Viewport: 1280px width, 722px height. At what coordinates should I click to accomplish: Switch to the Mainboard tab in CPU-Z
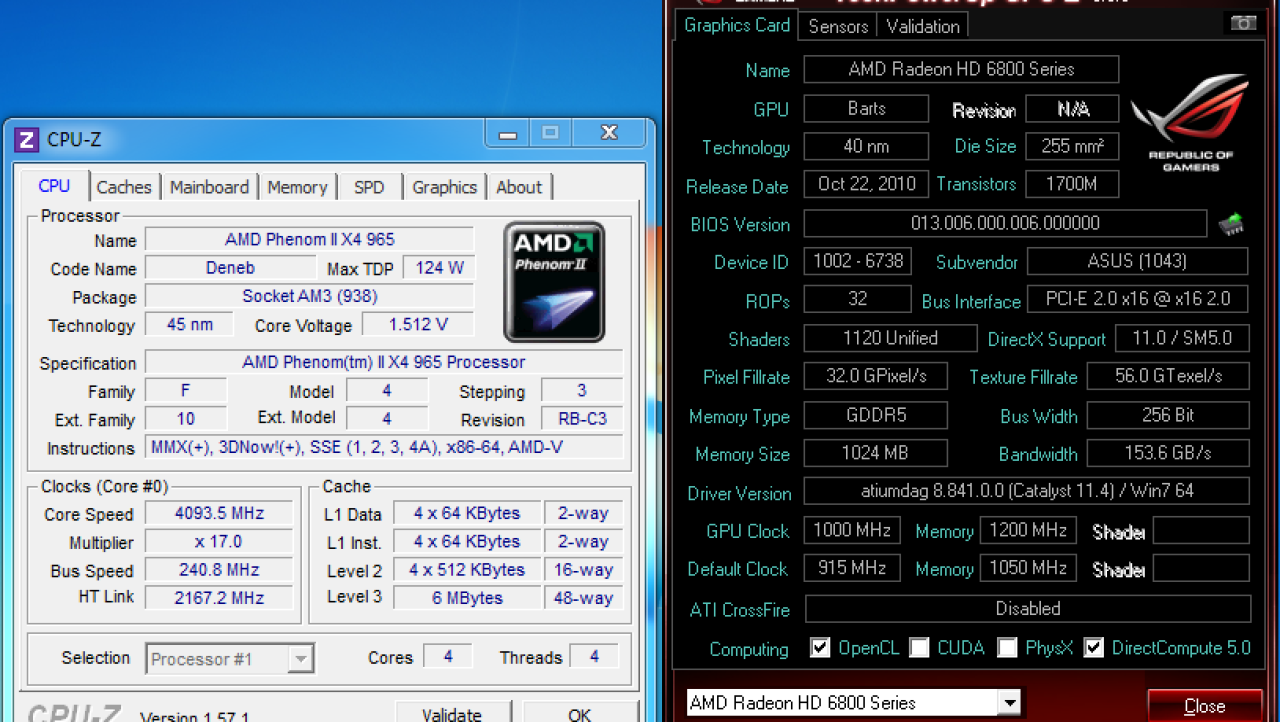(x=209, y=187)
